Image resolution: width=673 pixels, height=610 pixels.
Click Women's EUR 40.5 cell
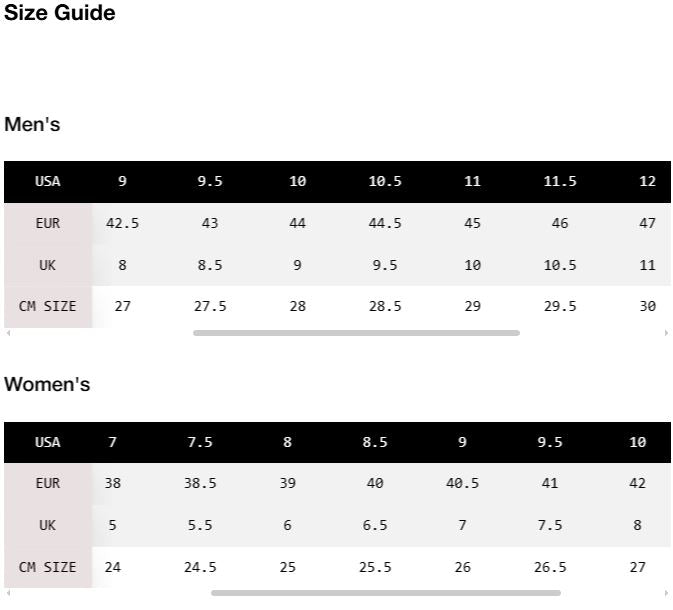click(462, 483)
